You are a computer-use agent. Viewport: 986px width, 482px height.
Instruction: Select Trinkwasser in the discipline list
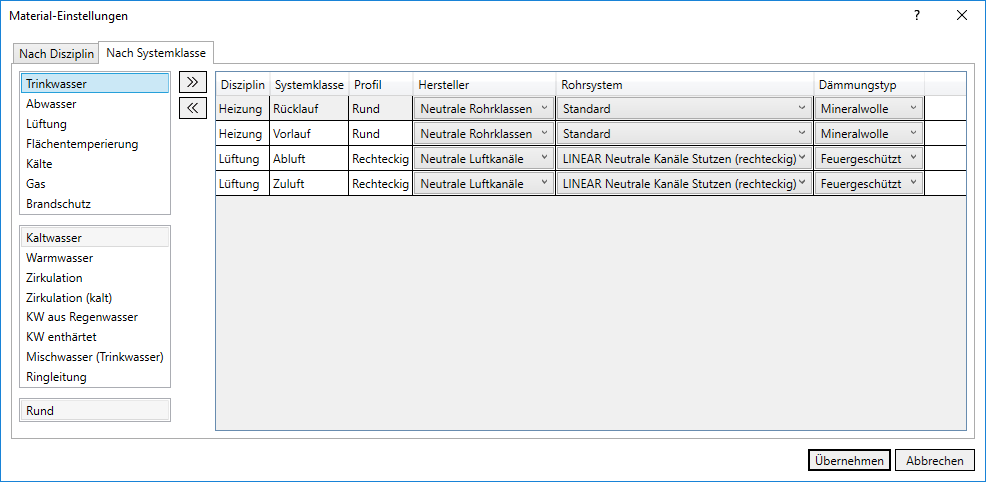[x=95, y=84]
